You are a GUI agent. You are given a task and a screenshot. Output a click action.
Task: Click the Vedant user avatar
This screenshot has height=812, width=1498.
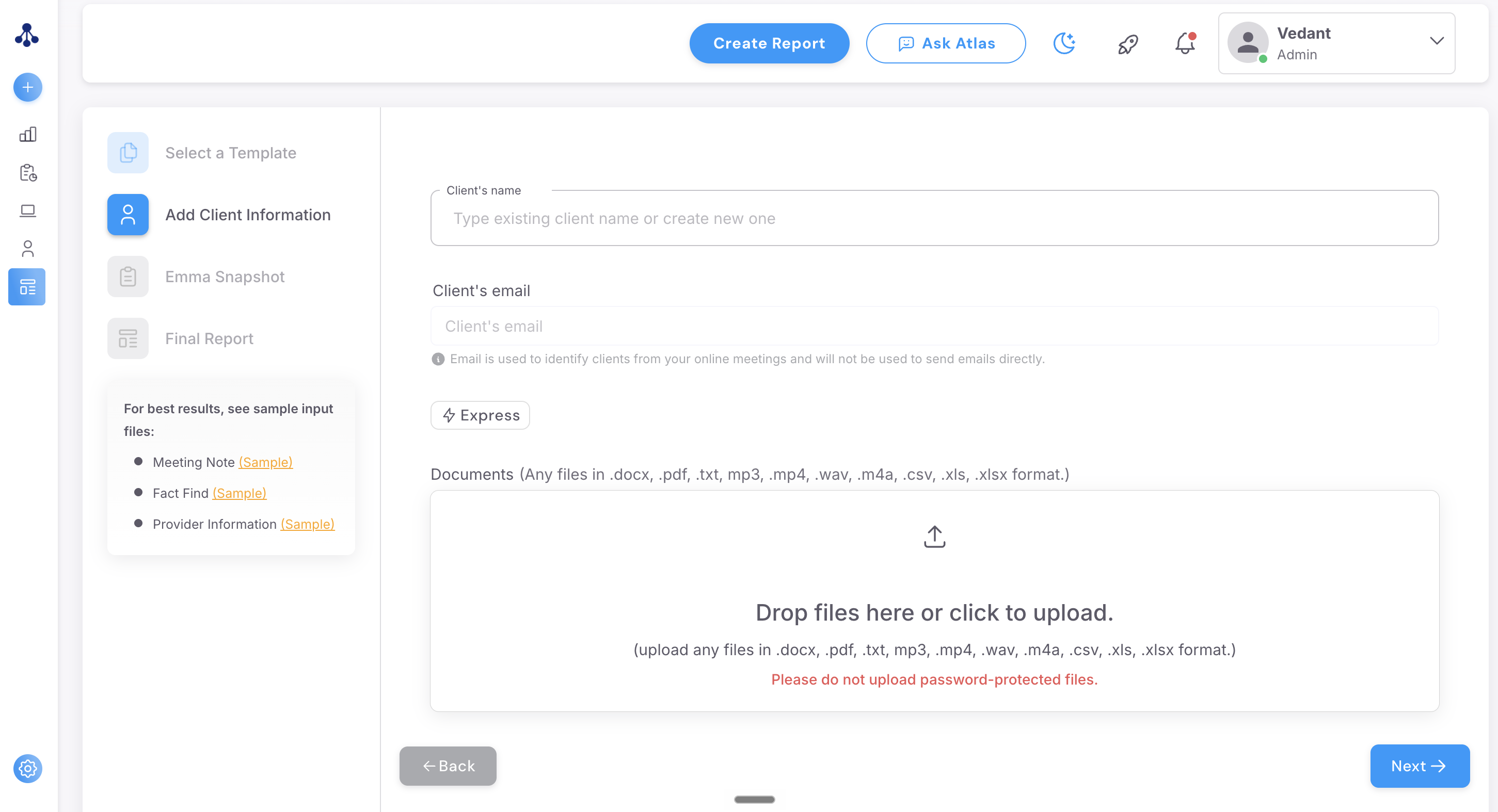1247,42
